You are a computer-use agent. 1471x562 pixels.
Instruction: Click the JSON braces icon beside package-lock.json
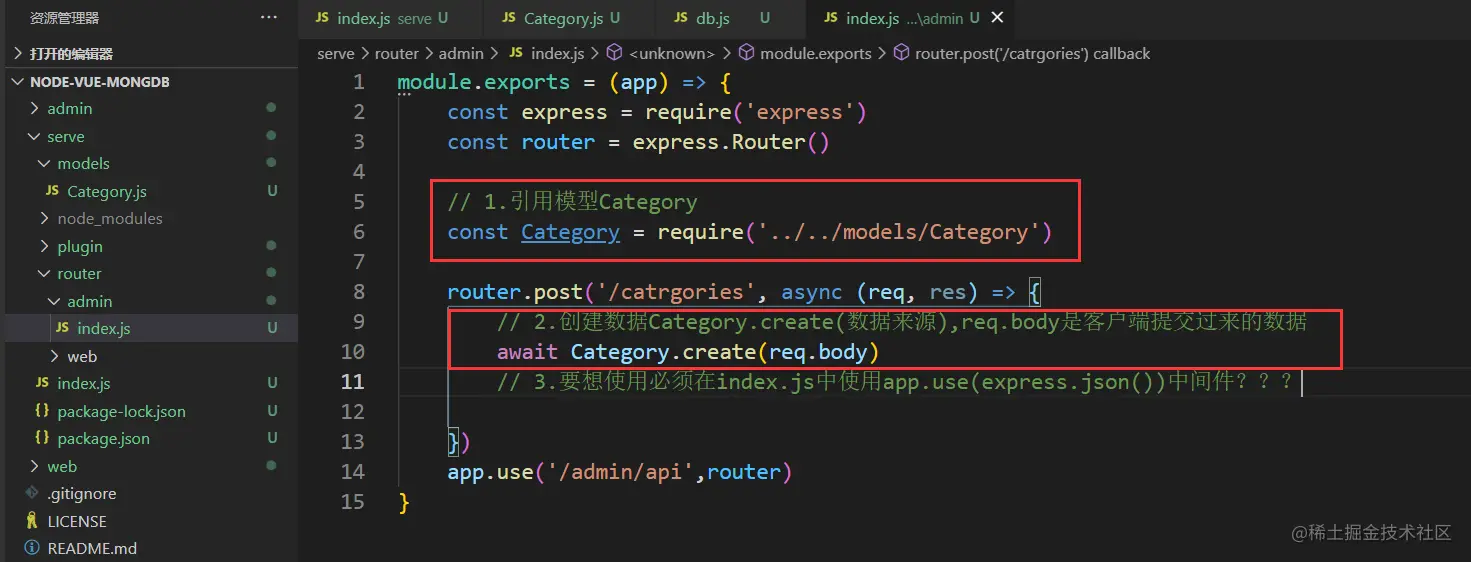pyautogui.click(x=42, y=411)
